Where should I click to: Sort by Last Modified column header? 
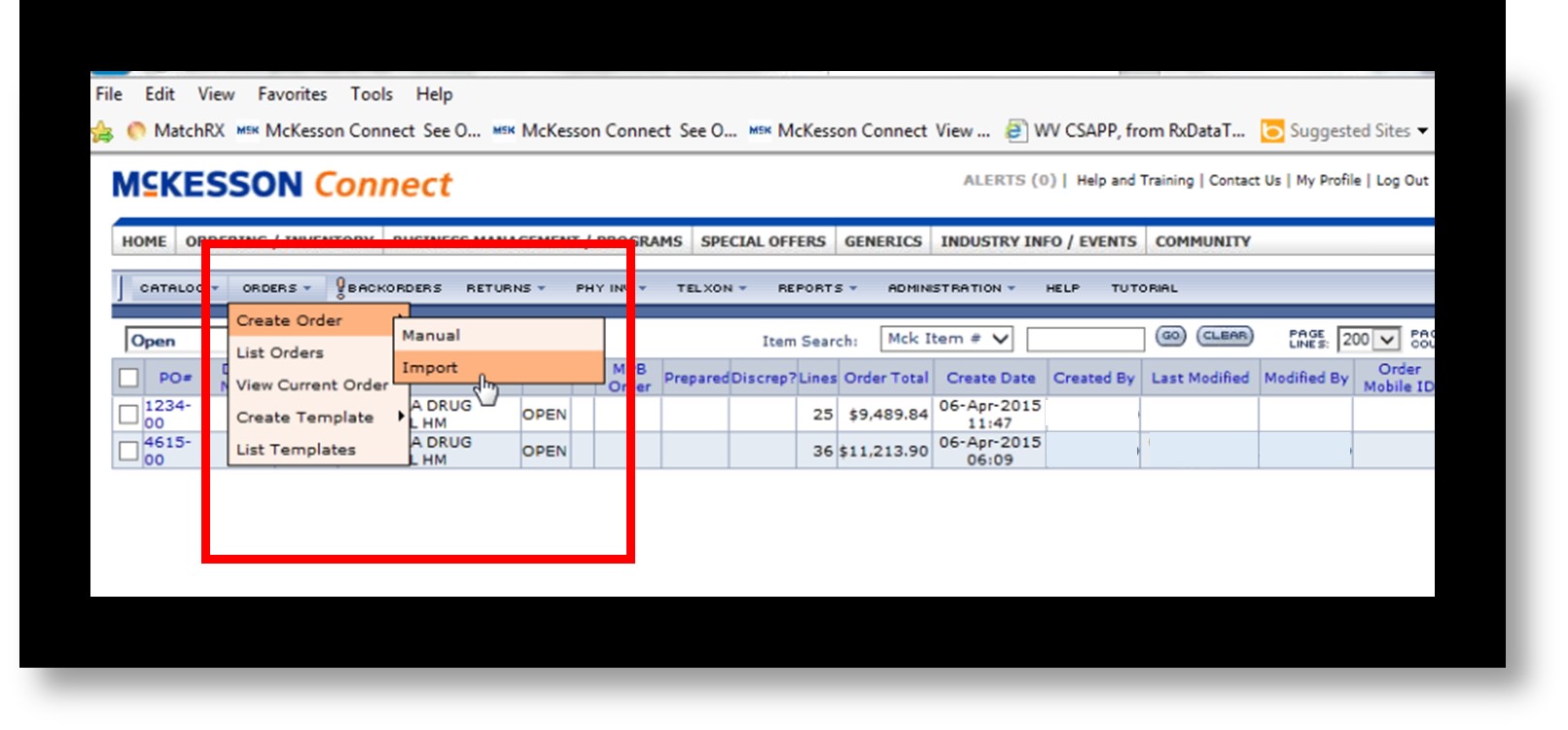1200,378
